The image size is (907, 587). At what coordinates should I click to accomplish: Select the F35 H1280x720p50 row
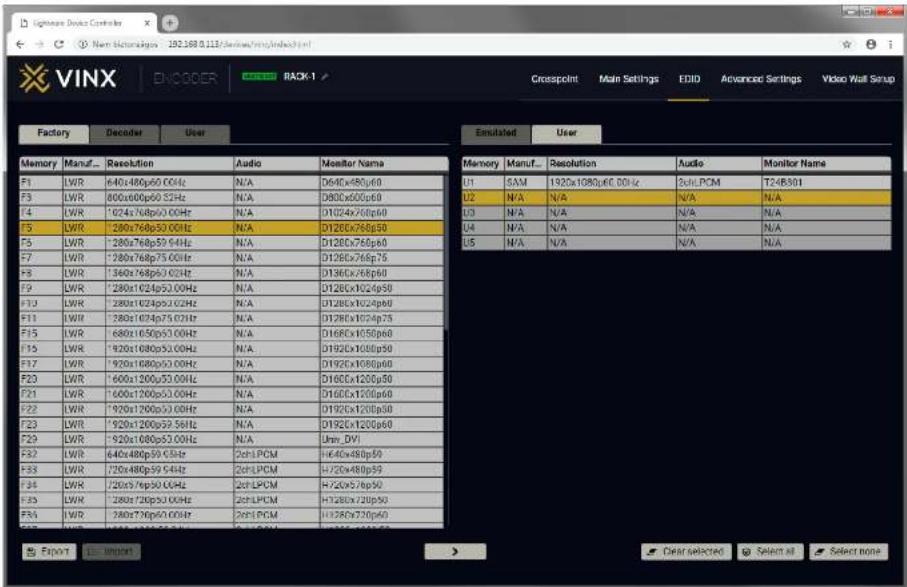(231, 500)
